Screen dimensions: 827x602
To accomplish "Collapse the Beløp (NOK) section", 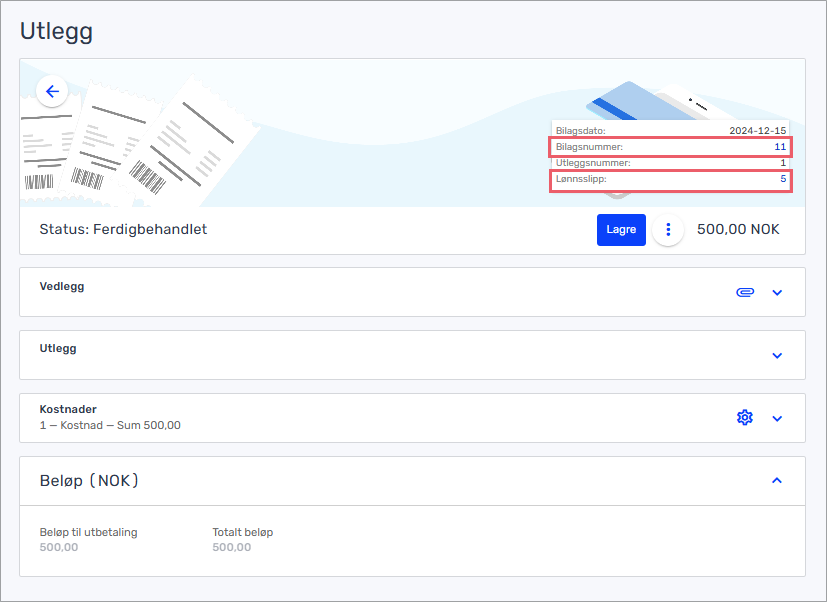I will tap(777, 481).
